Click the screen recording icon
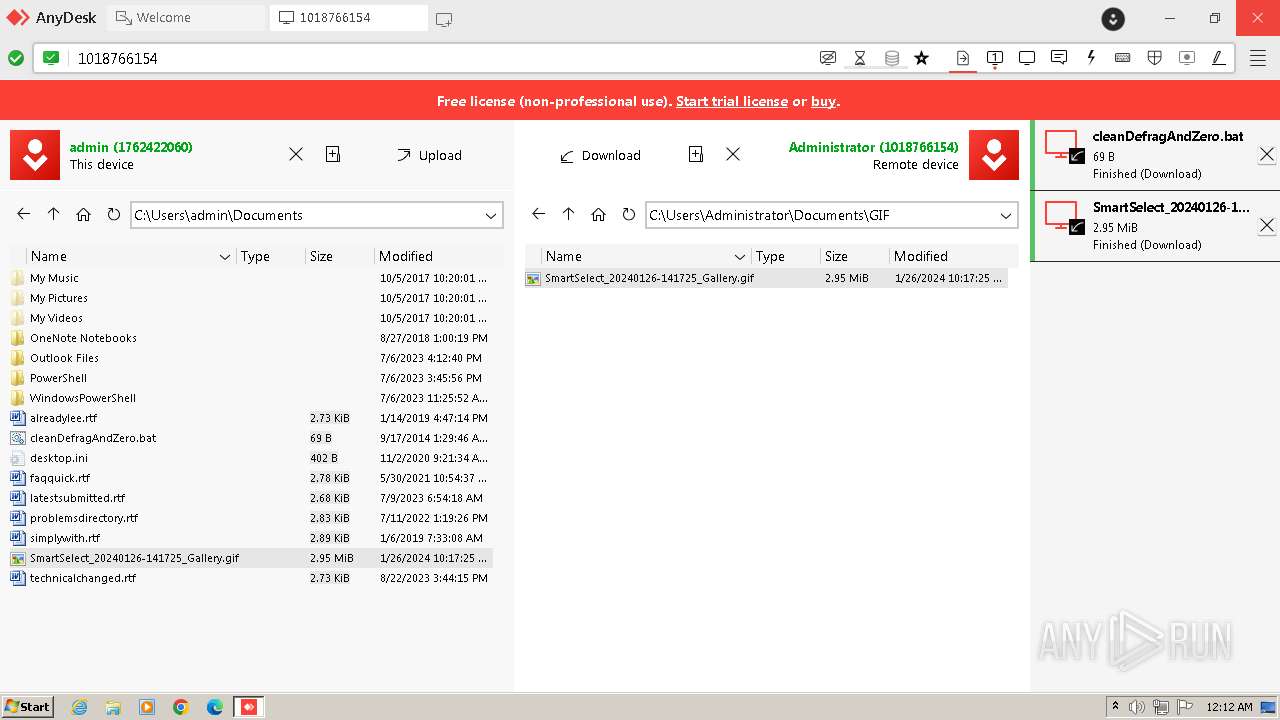Screen dimensions: 1280x720 click(x=1187, y=58)
